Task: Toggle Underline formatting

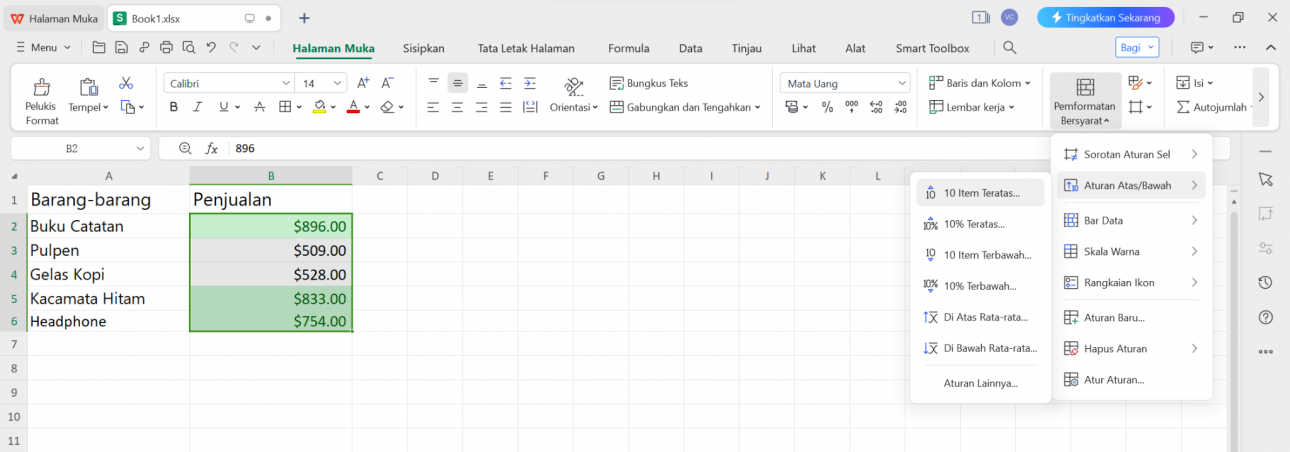Action: [x=223, y=107]
